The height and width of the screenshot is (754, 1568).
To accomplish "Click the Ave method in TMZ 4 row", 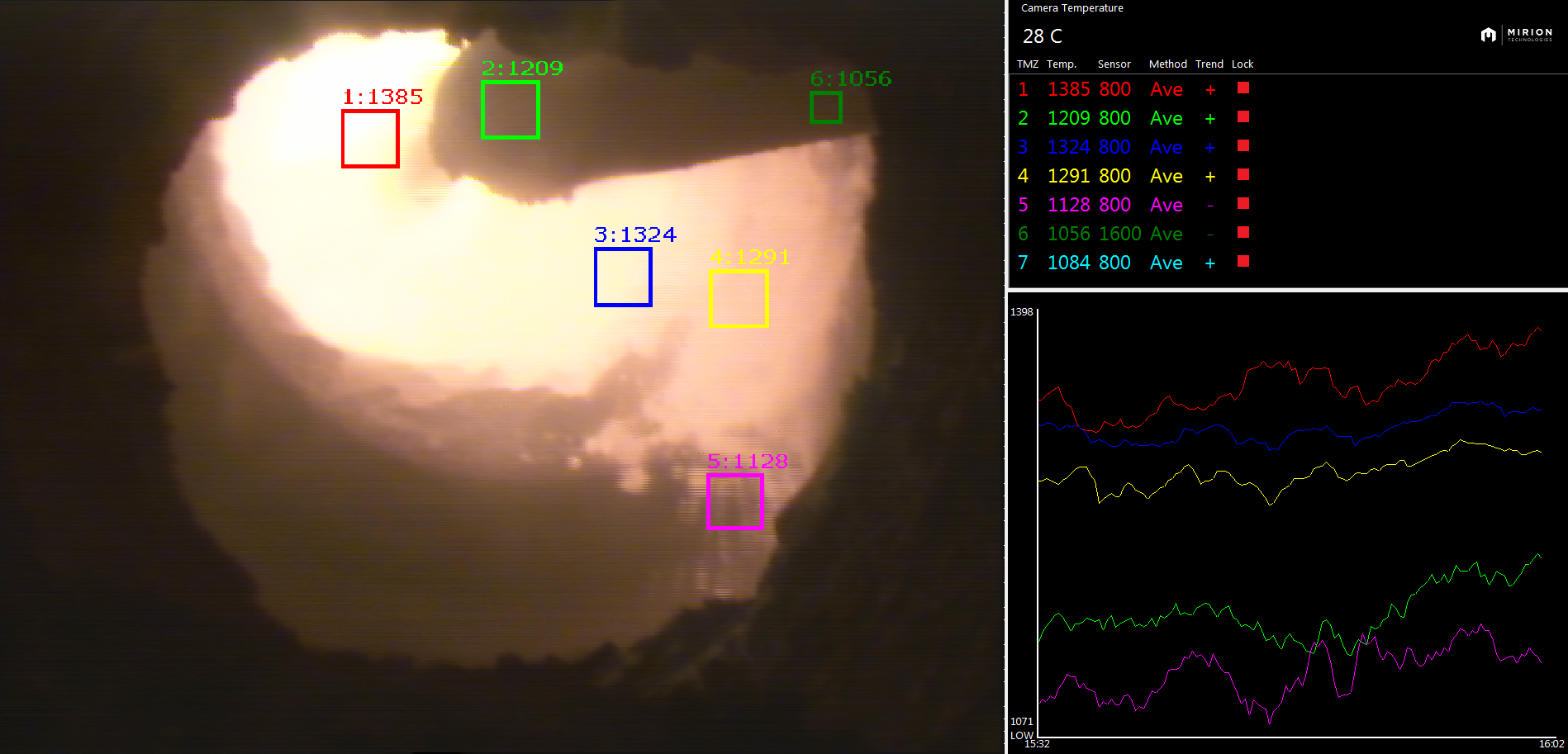I will click(1166, 176).
